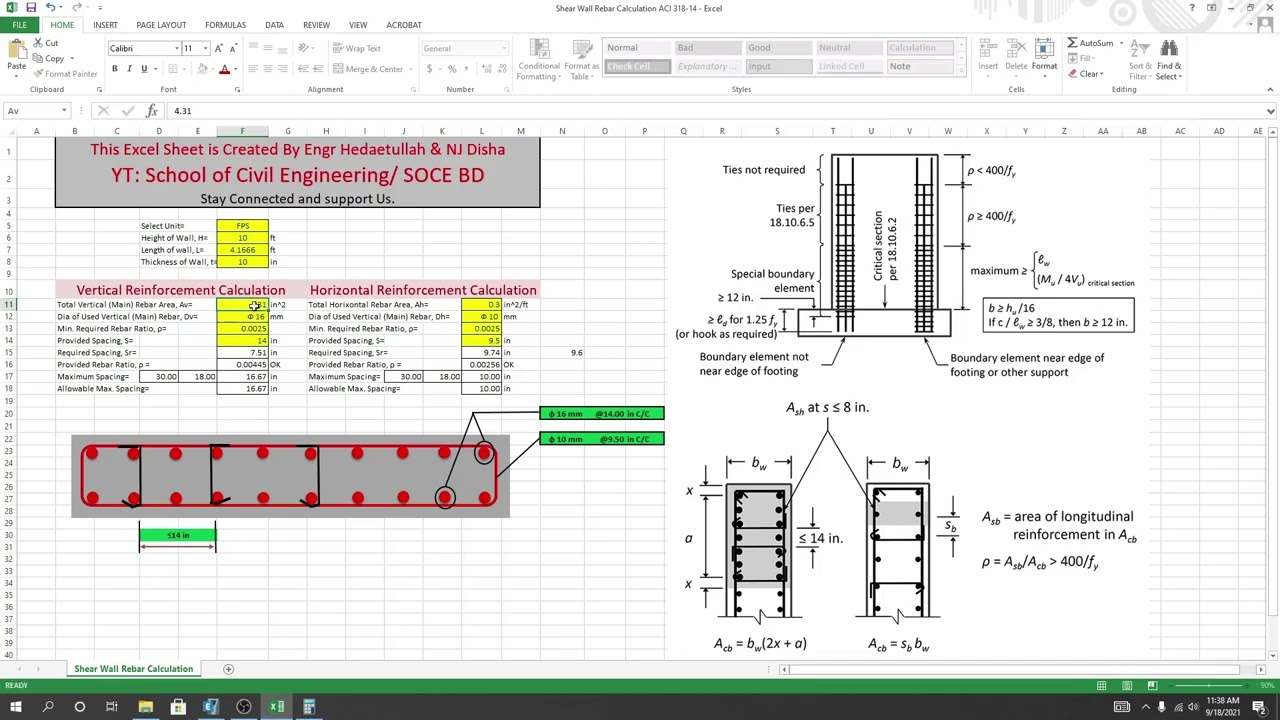Viewport: 1280px width, 720px height.
Task: Switch to Page Break Preview in status bar
Action: (x=1152, y=685)
